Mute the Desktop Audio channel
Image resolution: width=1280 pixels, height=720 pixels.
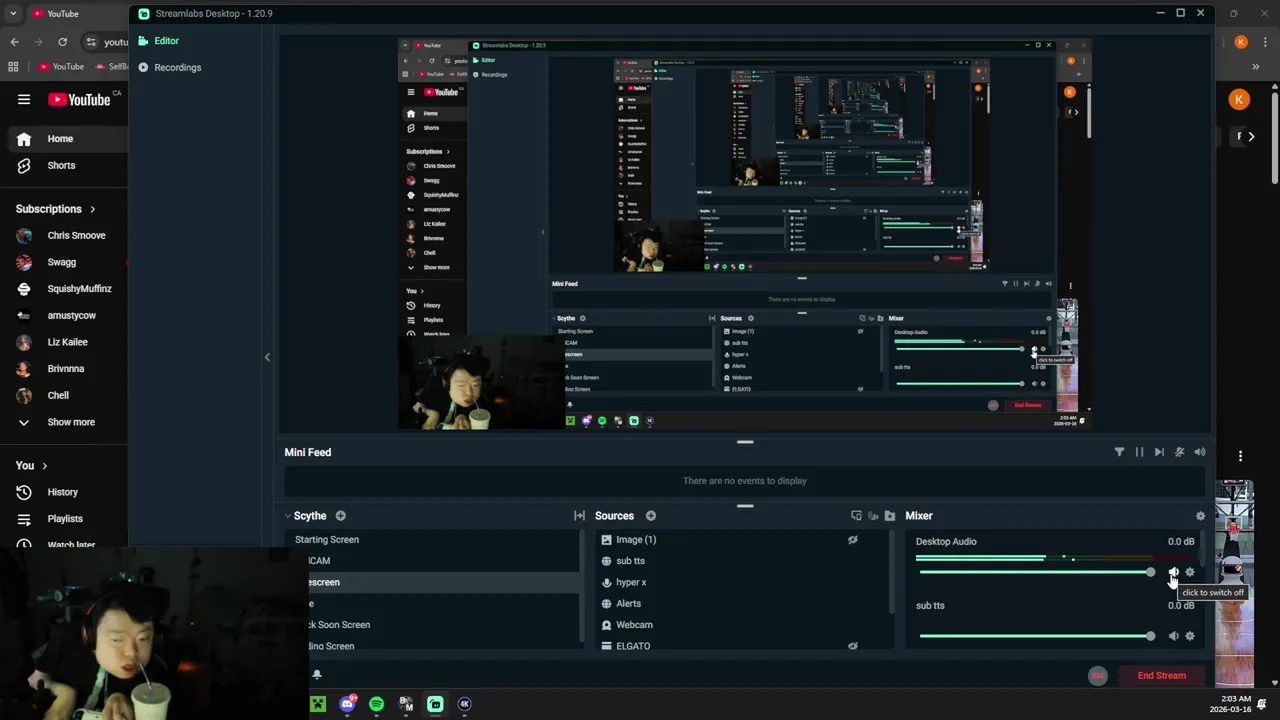[1174, 572]
